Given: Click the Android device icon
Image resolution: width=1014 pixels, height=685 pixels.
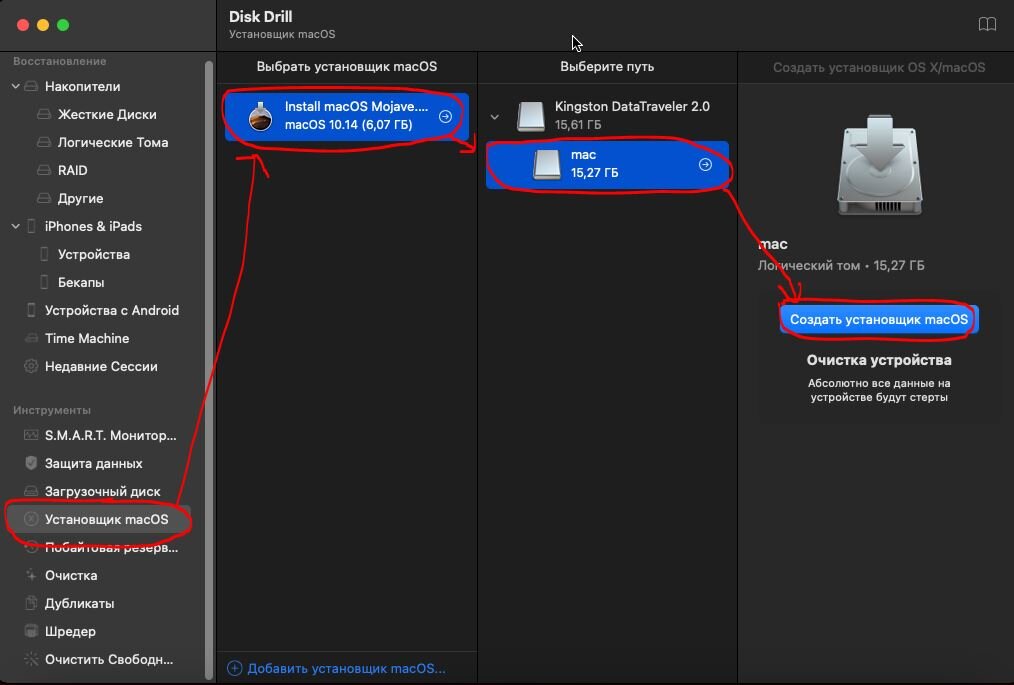Looking at the screenshot, I should [x=31, y=310].
